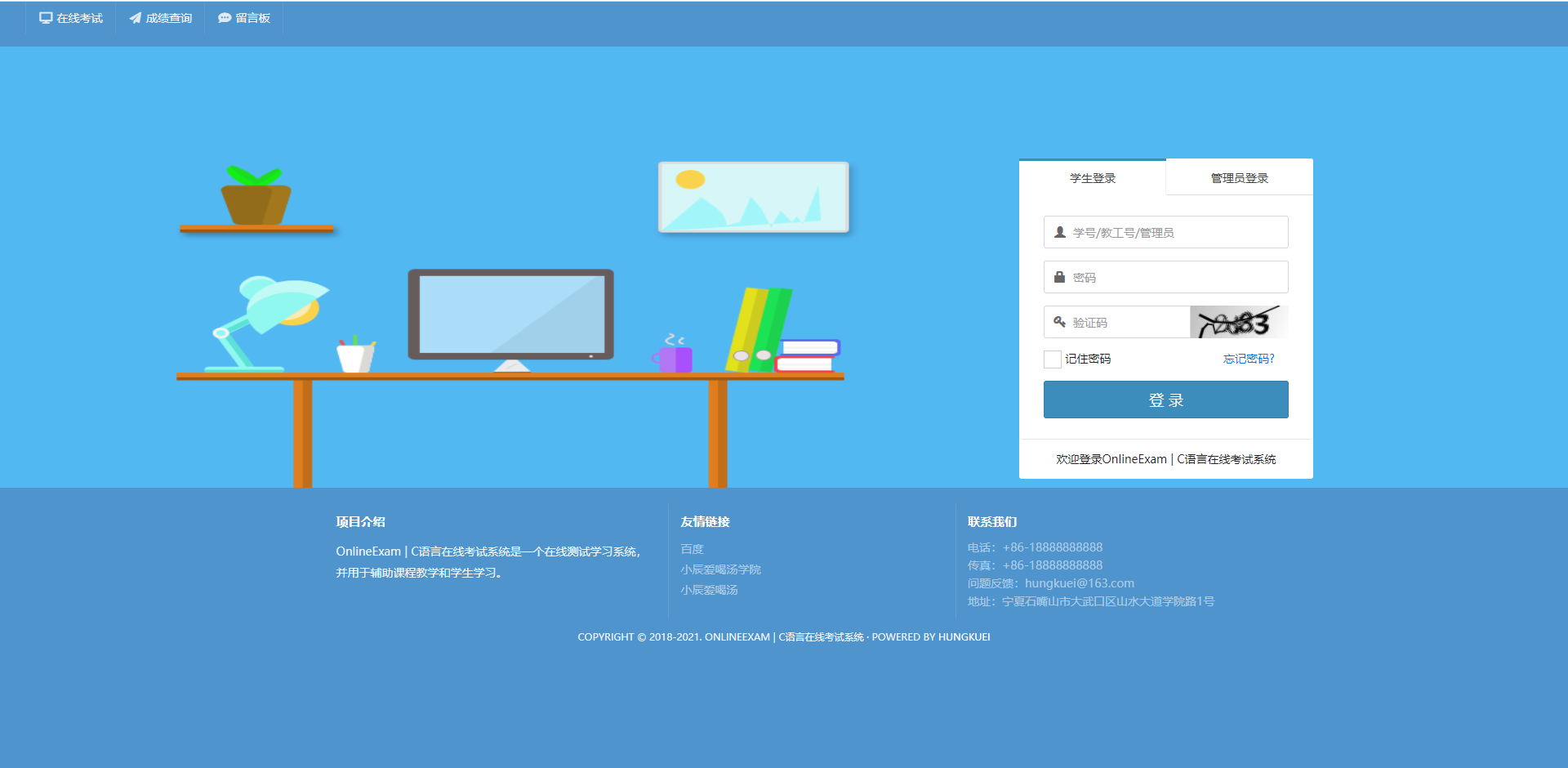Click the padlock icon in the password field
This screenshot has height=768, width=1568.
point(1059,277)
